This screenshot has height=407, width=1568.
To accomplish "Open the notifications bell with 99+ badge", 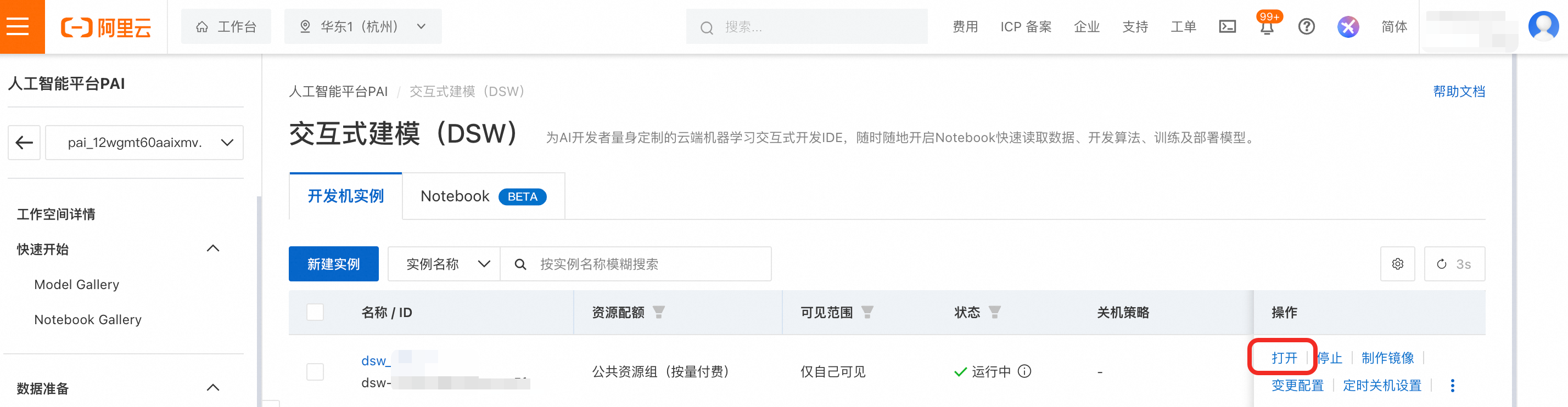I will pyautogui.click(x=1267, y=28).
